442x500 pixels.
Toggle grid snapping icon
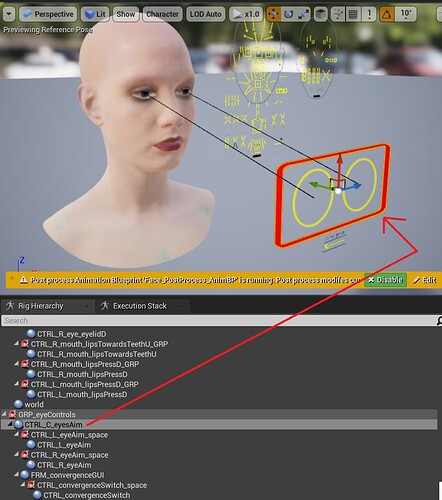tap(353, 14)
